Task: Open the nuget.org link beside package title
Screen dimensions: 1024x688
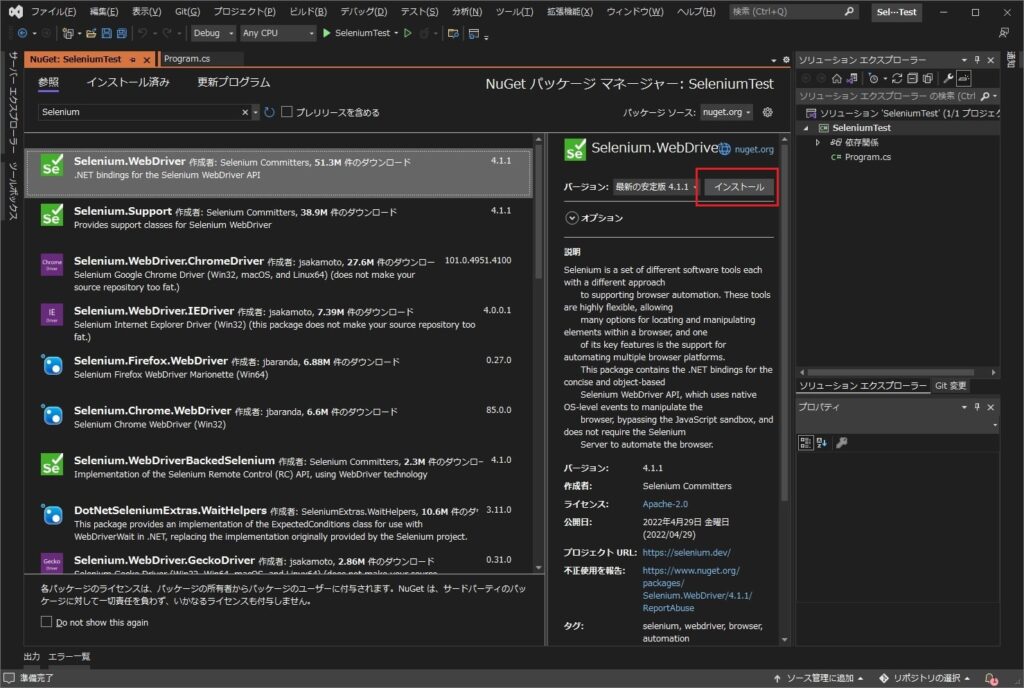Action: pyautogui.click(x=754, y=149)
